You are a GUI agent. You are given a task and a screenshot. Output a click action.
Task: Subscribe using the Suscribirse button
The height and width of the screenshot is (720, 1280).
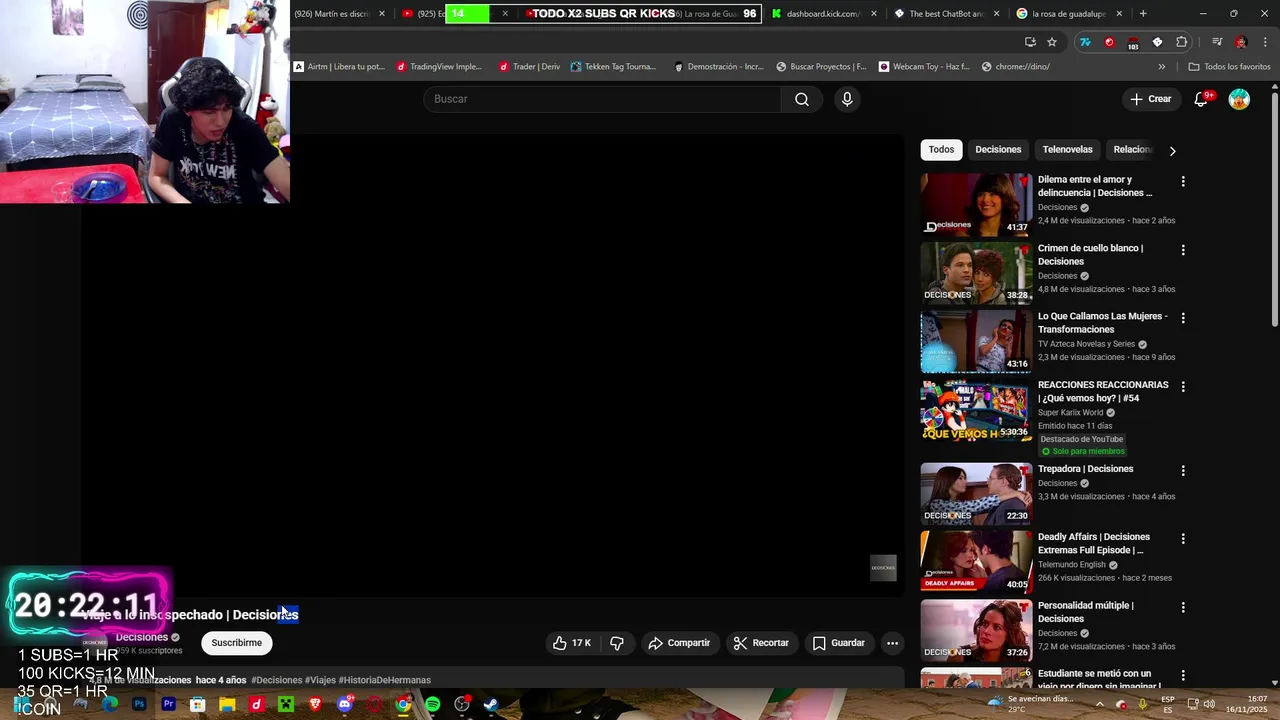click(x=236, y=643)
